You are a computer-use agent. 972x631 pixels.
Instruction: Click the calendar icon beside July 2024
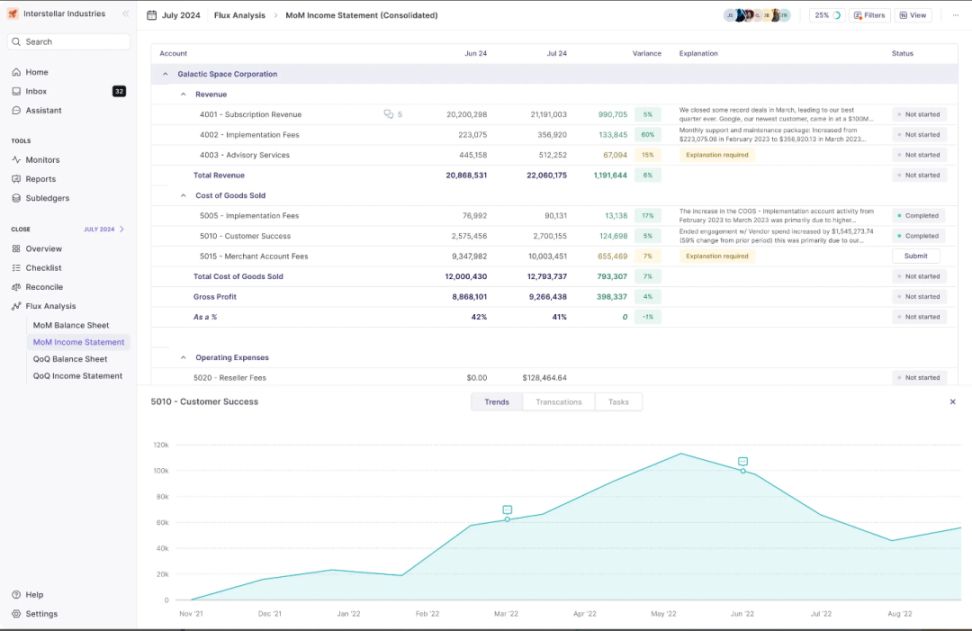pos(152,16)
